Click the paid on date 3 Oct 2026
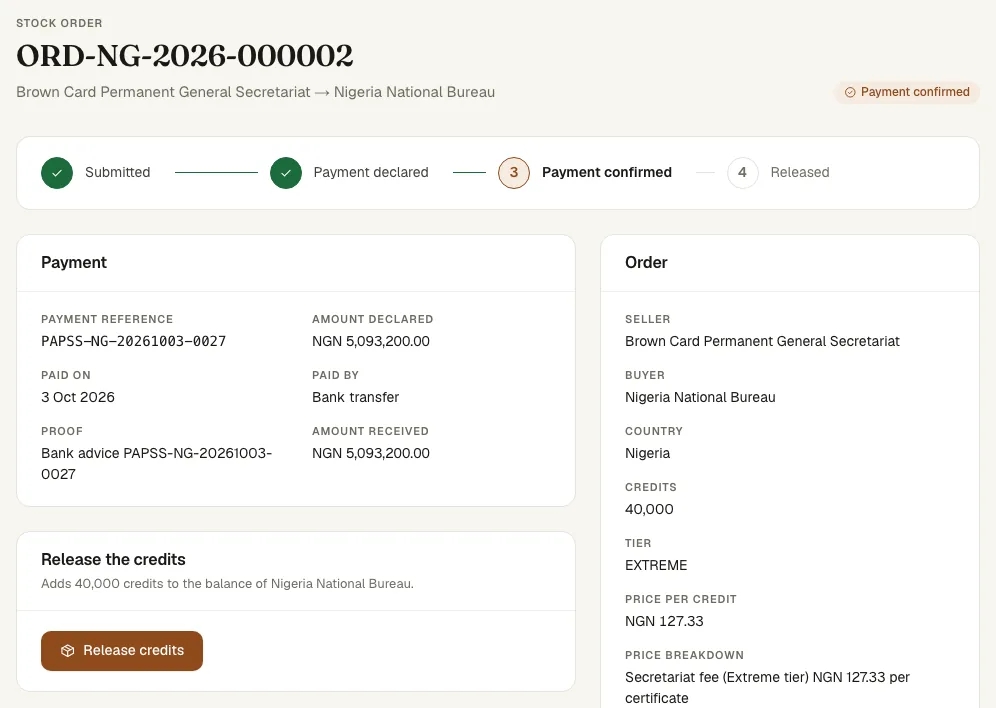The width and height of the screenshot is (996, 708). click(x=77, y=397)
